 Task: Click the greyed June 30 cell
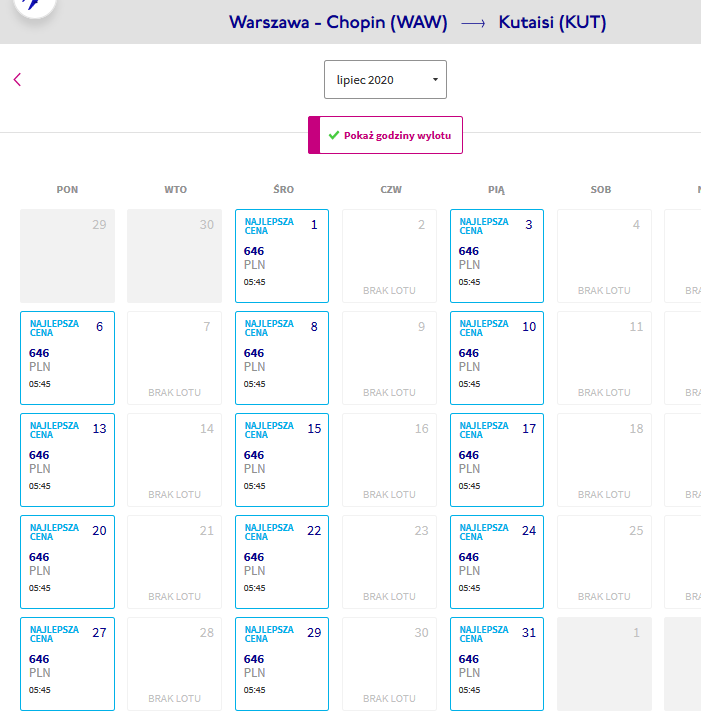pos(175,256)
